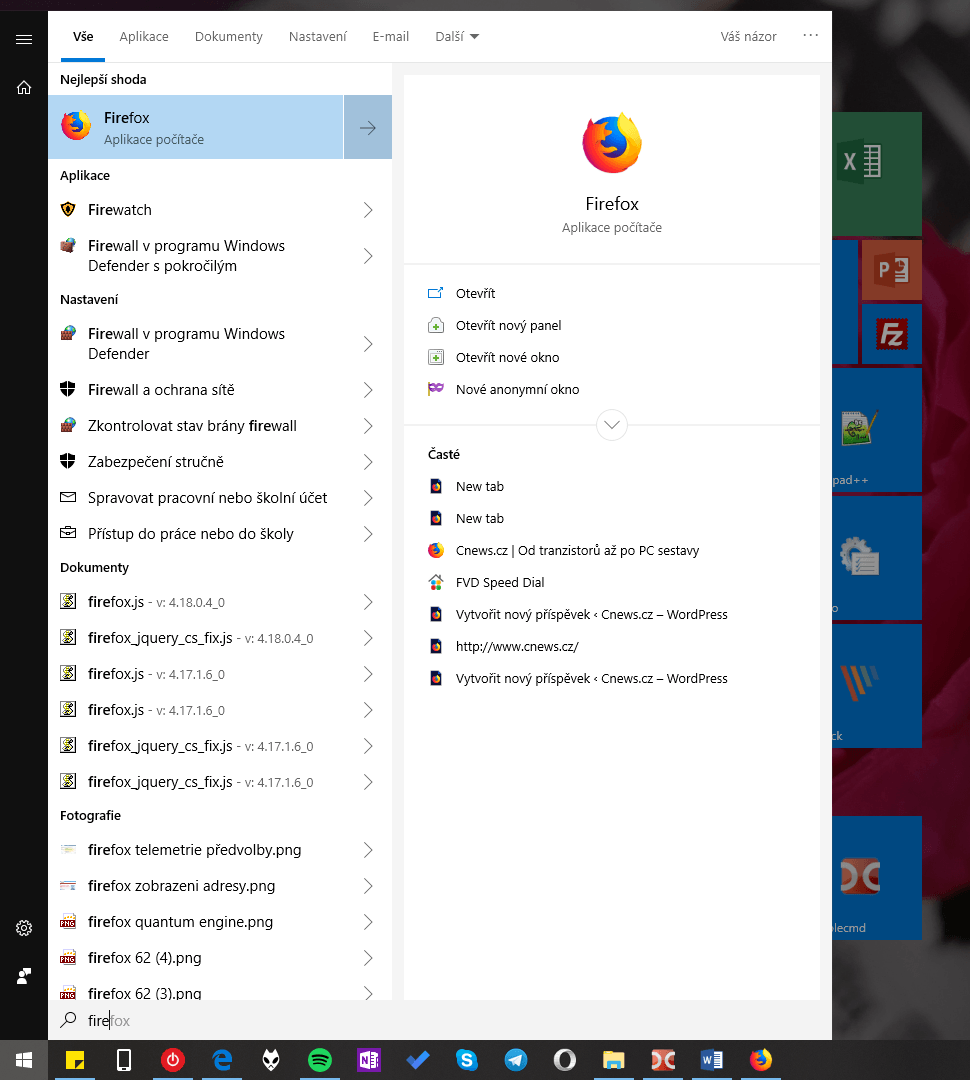Switch to the E-mail tab

[391, 37]
